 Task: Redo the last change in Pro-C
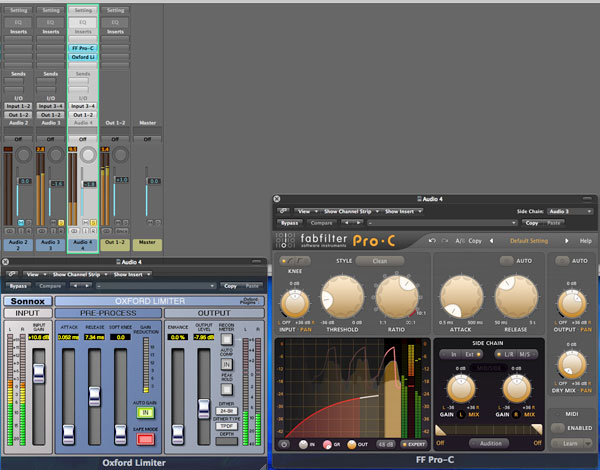tap(445, 241)
